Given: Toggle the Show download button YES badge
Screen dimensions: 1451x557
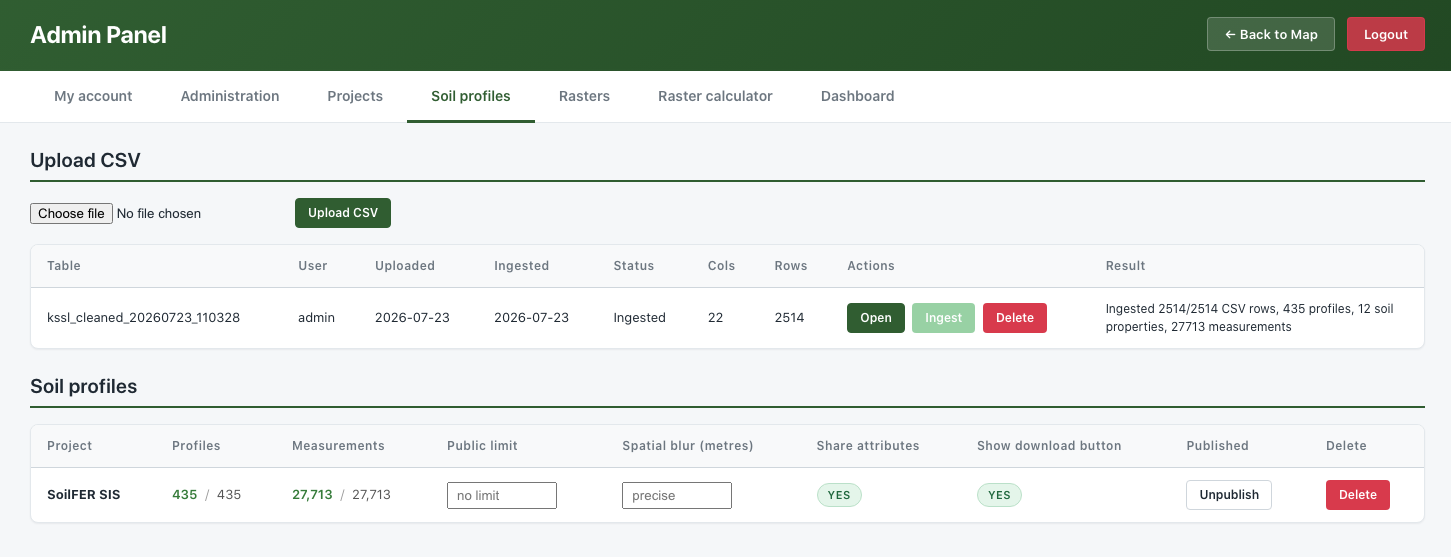Looking at the screenshot, I should [999, 495].
